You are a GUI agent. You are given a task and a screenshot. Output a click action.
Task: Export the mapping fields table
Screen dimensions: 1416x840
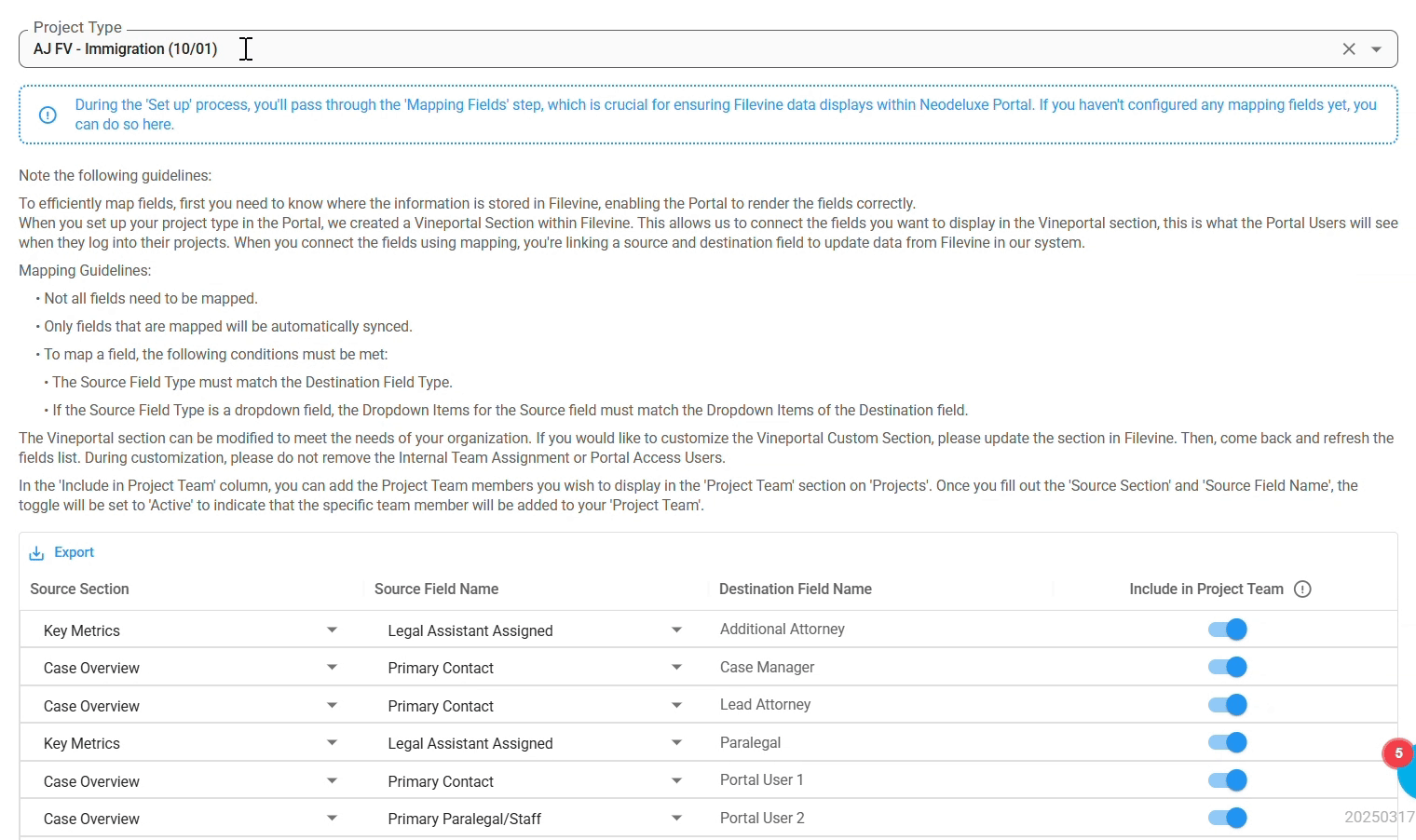pos(61,552)
